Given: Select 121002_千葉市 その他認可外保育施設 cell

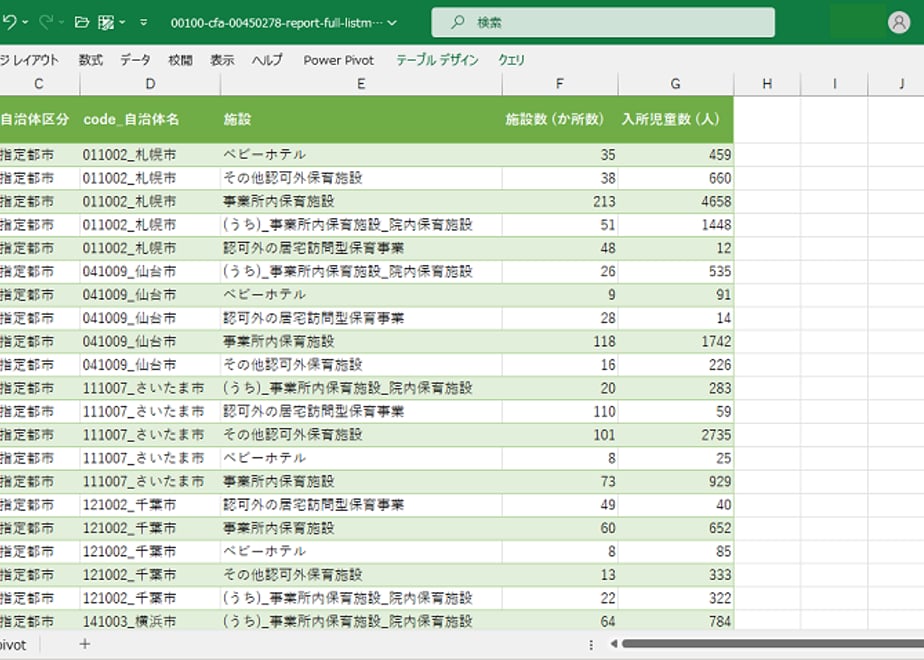Looking at the screenshot, I should [x=361, y=575].
